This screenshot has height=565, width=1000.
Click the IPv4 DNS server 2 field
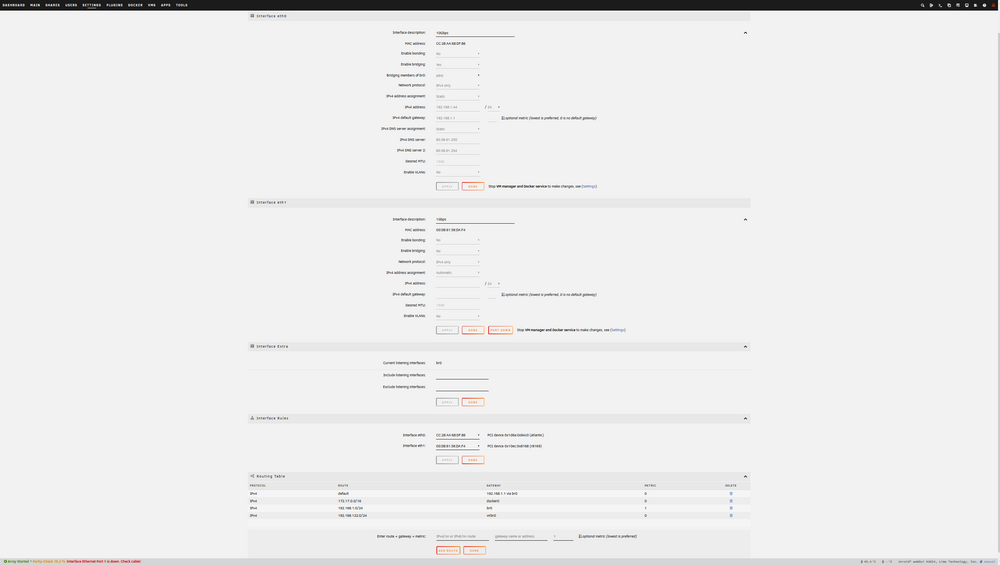click(457, 150)
